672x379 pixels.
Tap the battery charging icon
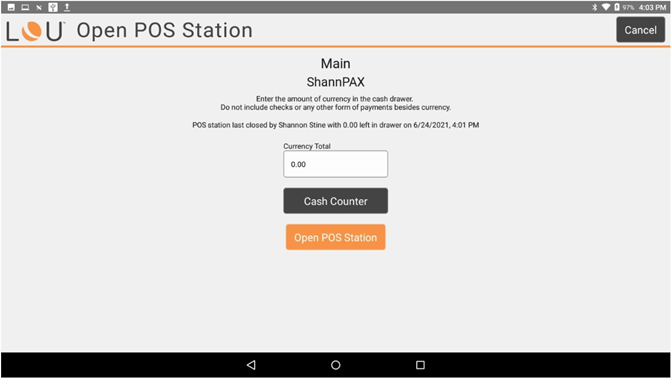(x=617, y=7)
